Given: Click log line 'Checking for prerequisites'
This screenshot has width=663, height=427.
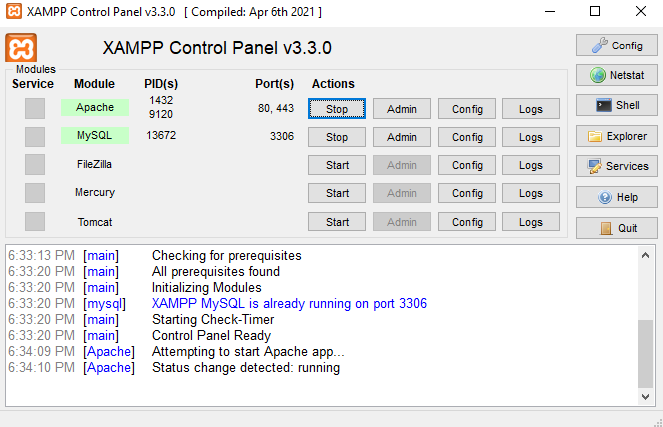Looking at the screenshot, I should (x=227, y=256).
